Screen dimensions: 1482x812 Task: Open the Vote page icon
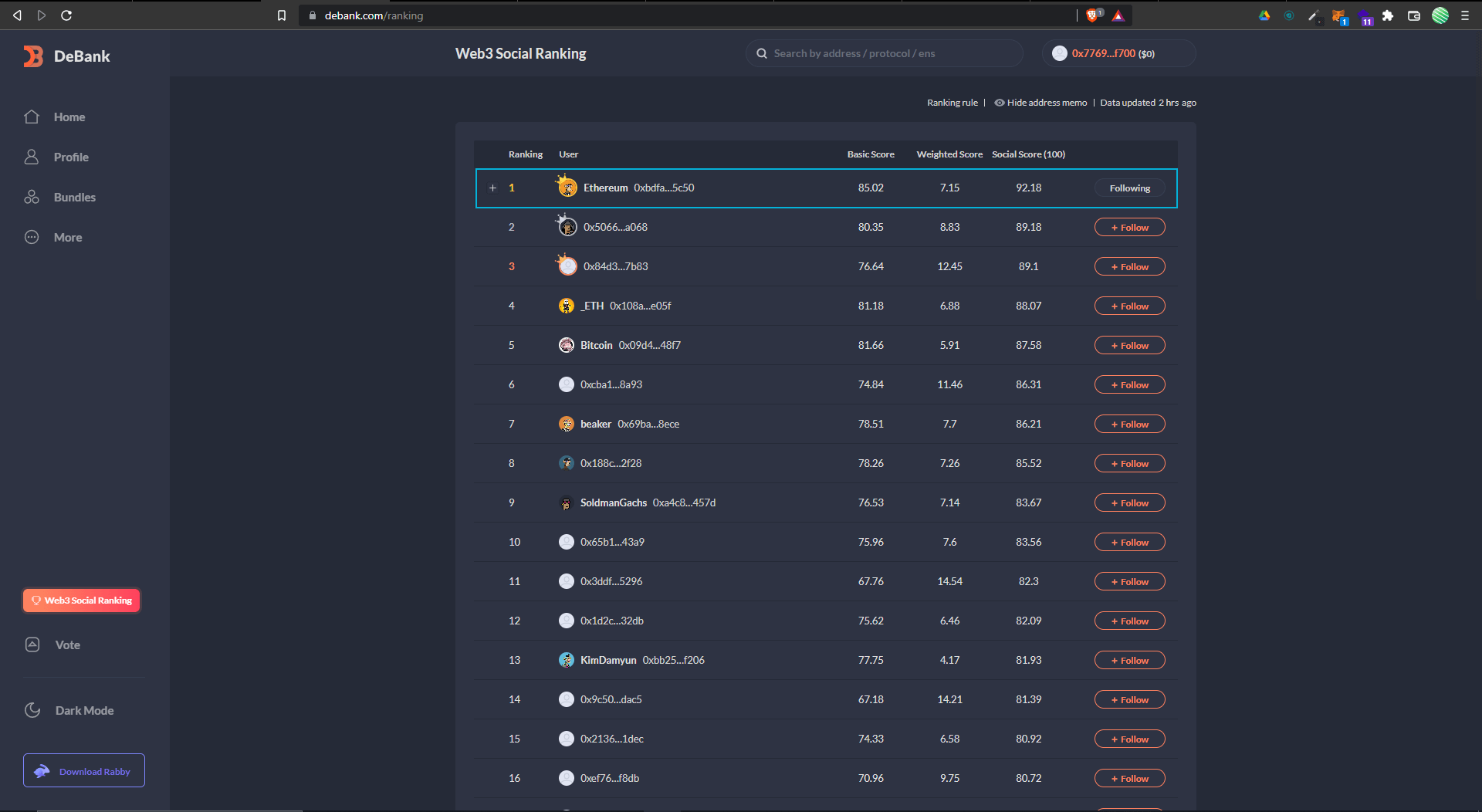pyautogui.click(x=32, y=645)
